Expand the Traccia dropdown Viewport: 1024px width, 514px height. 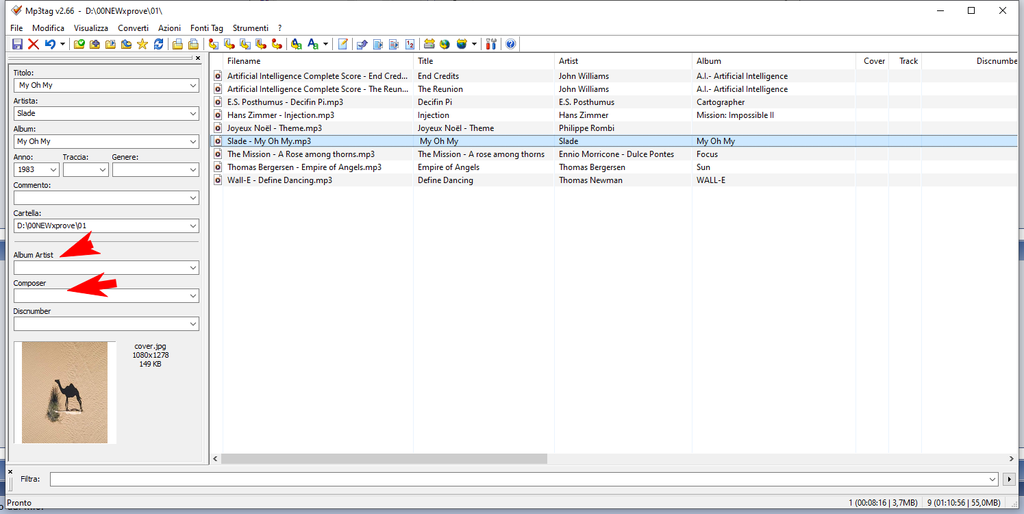pos(102,170)
